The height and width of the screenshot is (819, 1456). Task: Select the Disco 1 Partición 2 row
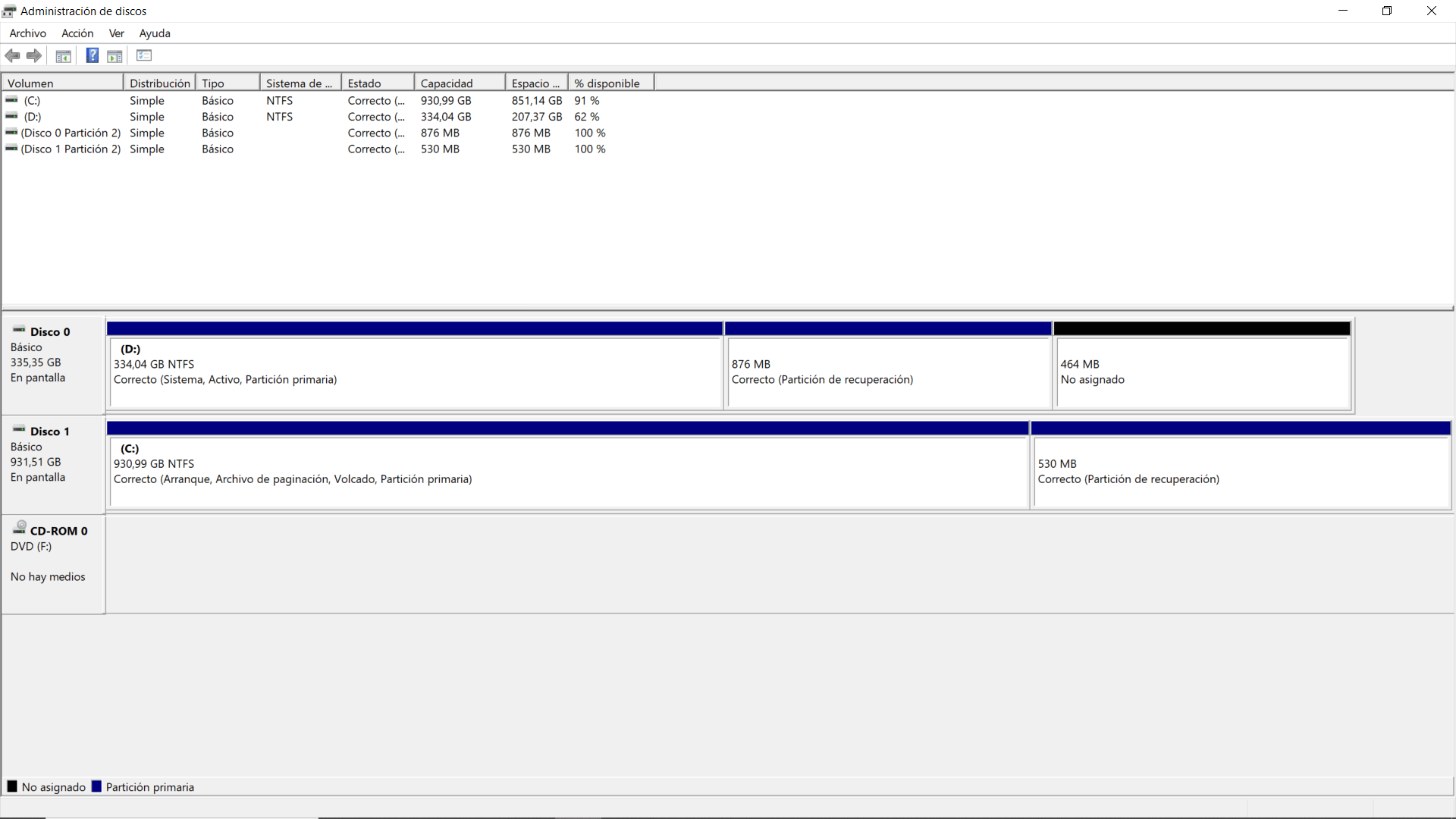71,149
